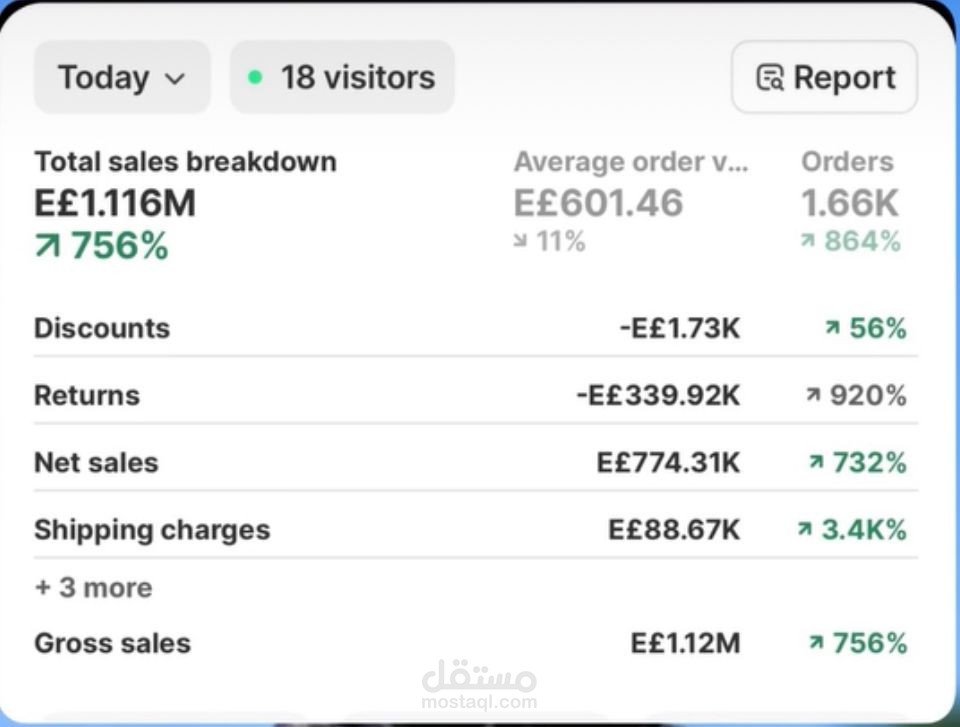Screen dimensions: 960x727
Task: Click the Shipping charges row label
Action: (x=152, y=529)
